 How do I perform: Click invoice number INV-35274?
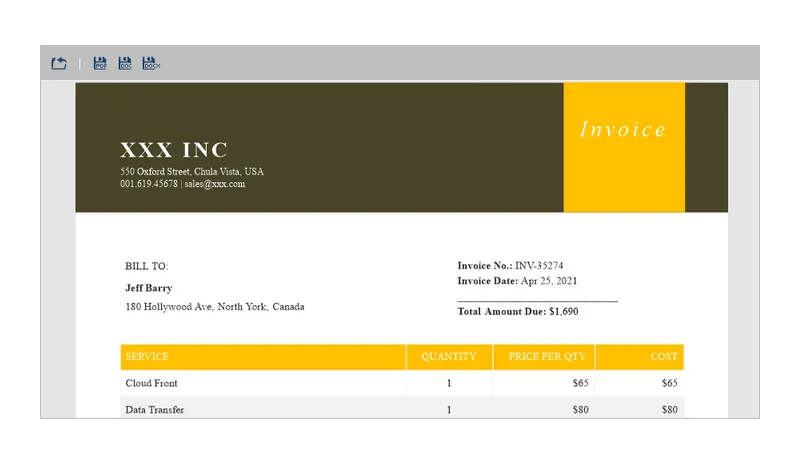pos(539,266)
